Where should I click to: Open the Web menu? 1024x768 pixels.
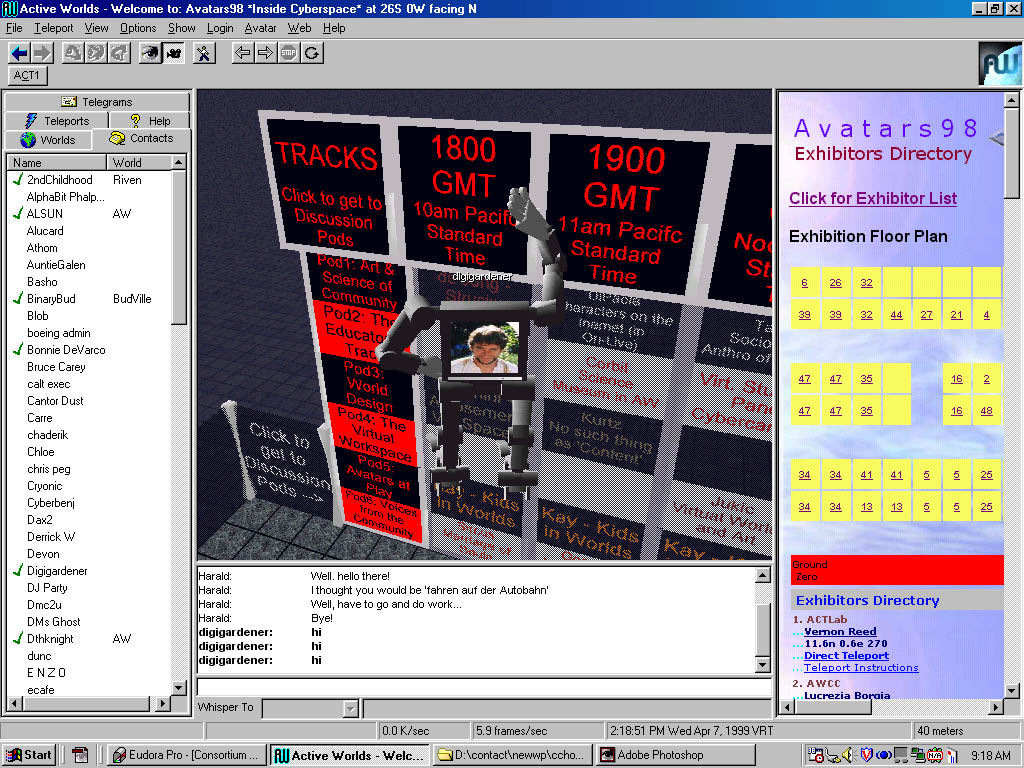pos(299,28)
